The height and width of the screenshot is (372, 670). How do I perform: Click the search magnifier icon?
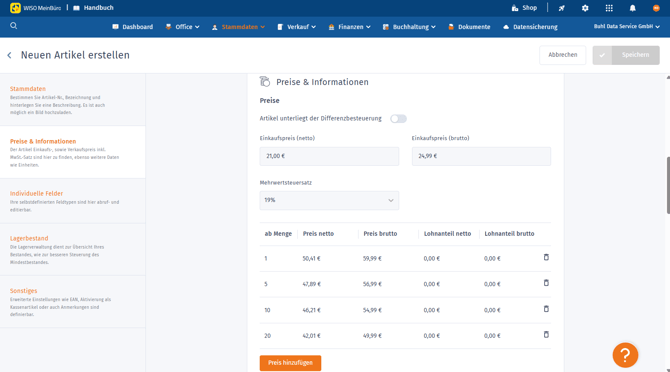[14, 26]
